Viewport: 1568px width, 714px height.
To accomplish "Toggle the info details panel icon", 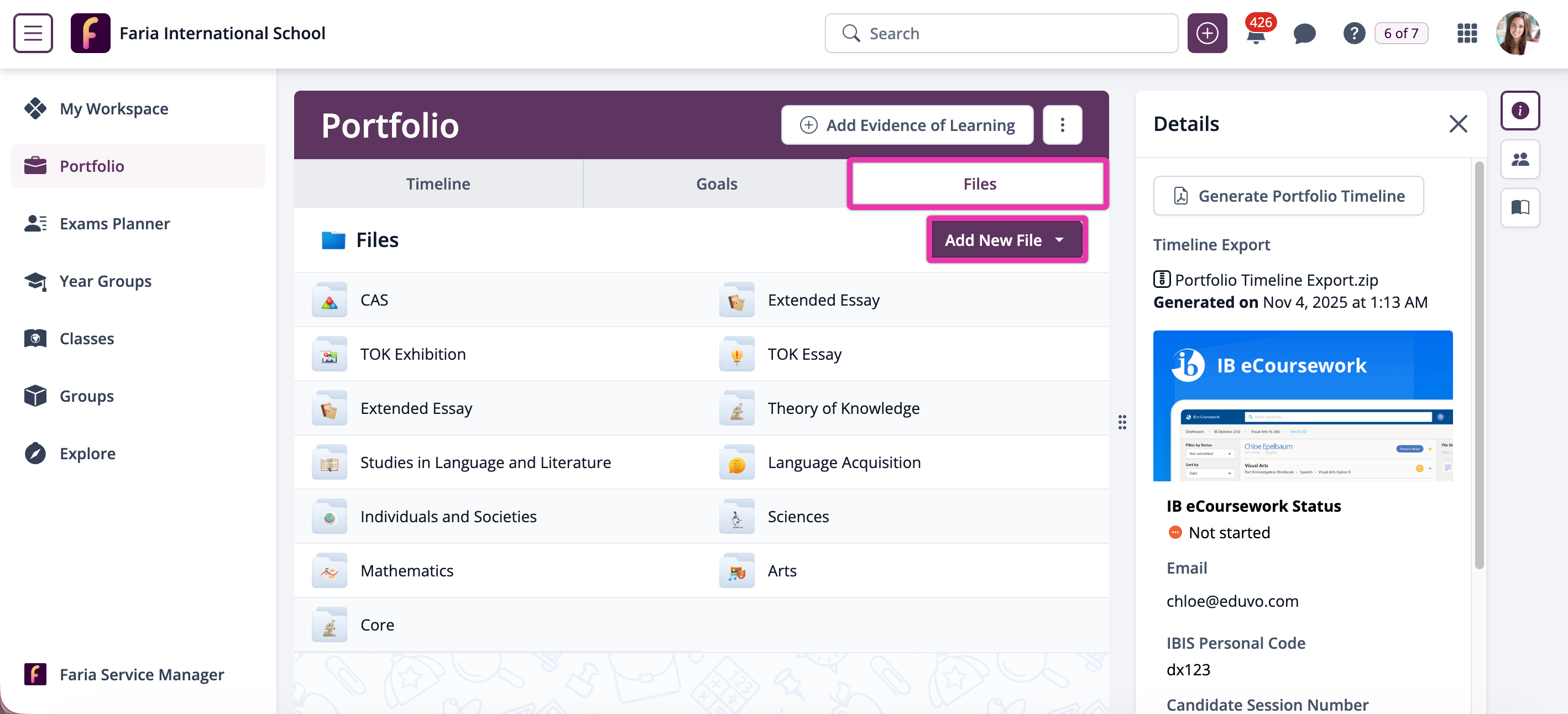I will coord(1520,111).
